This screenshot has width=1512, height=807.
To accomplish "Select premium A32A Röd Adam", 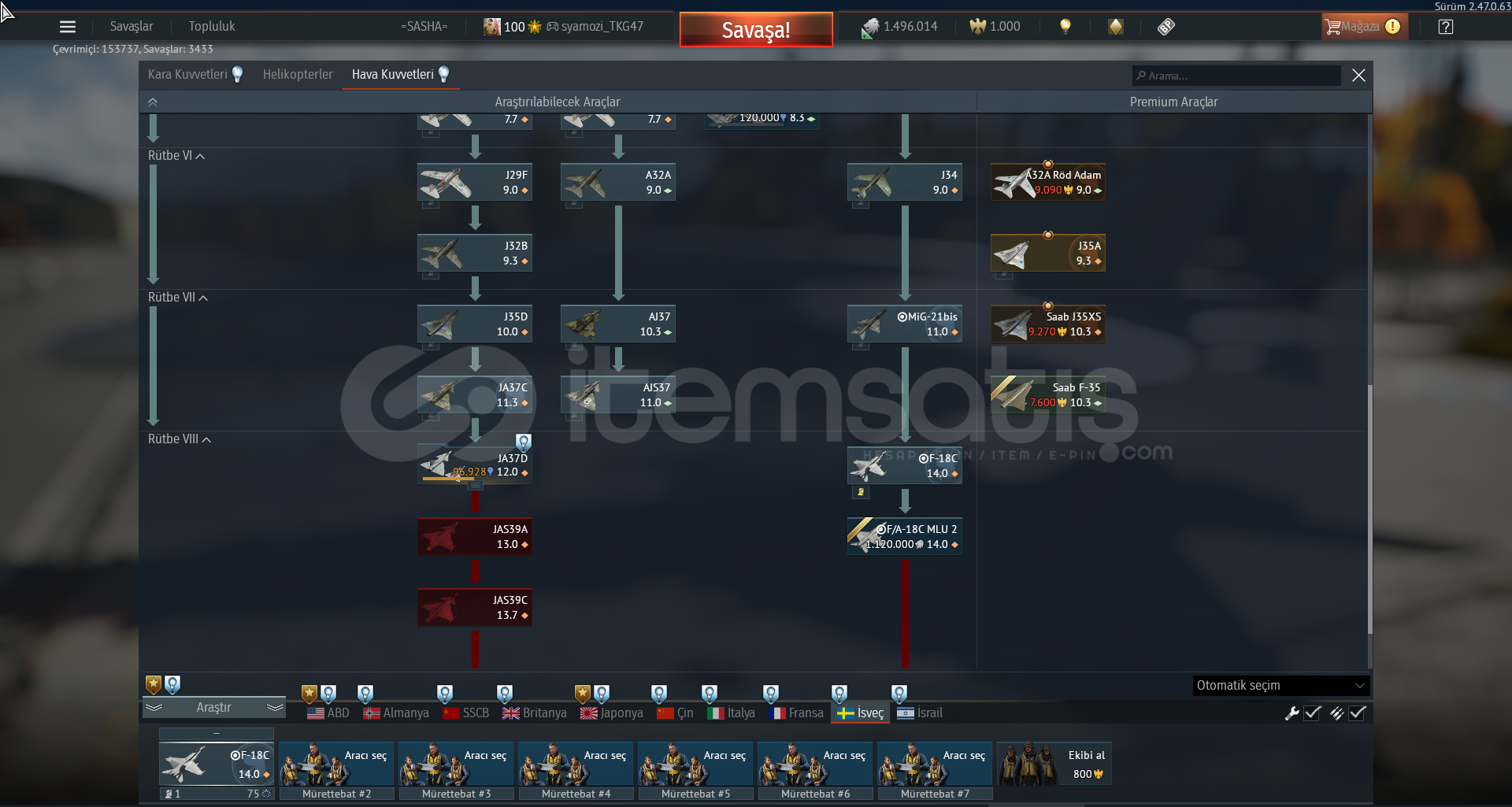I will click(x=1048, y=183).
